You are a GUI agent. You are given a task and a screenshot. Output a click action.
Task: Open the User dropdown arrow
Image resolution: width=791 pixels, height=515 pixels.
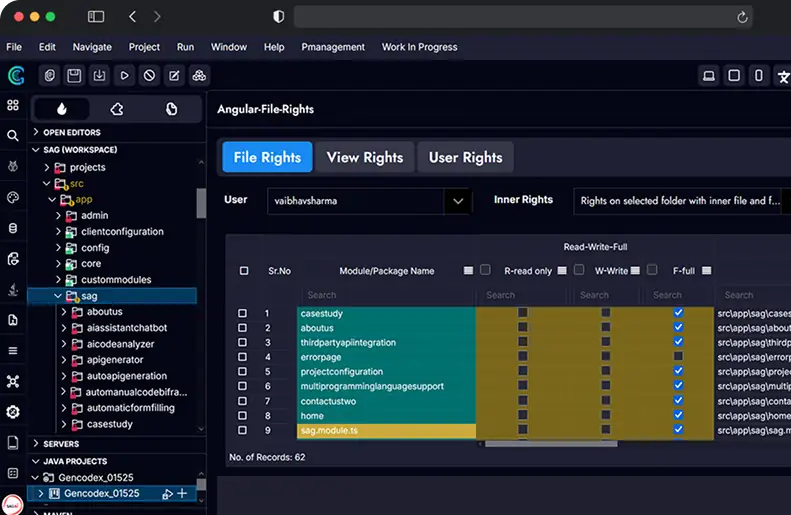point(458,201)
